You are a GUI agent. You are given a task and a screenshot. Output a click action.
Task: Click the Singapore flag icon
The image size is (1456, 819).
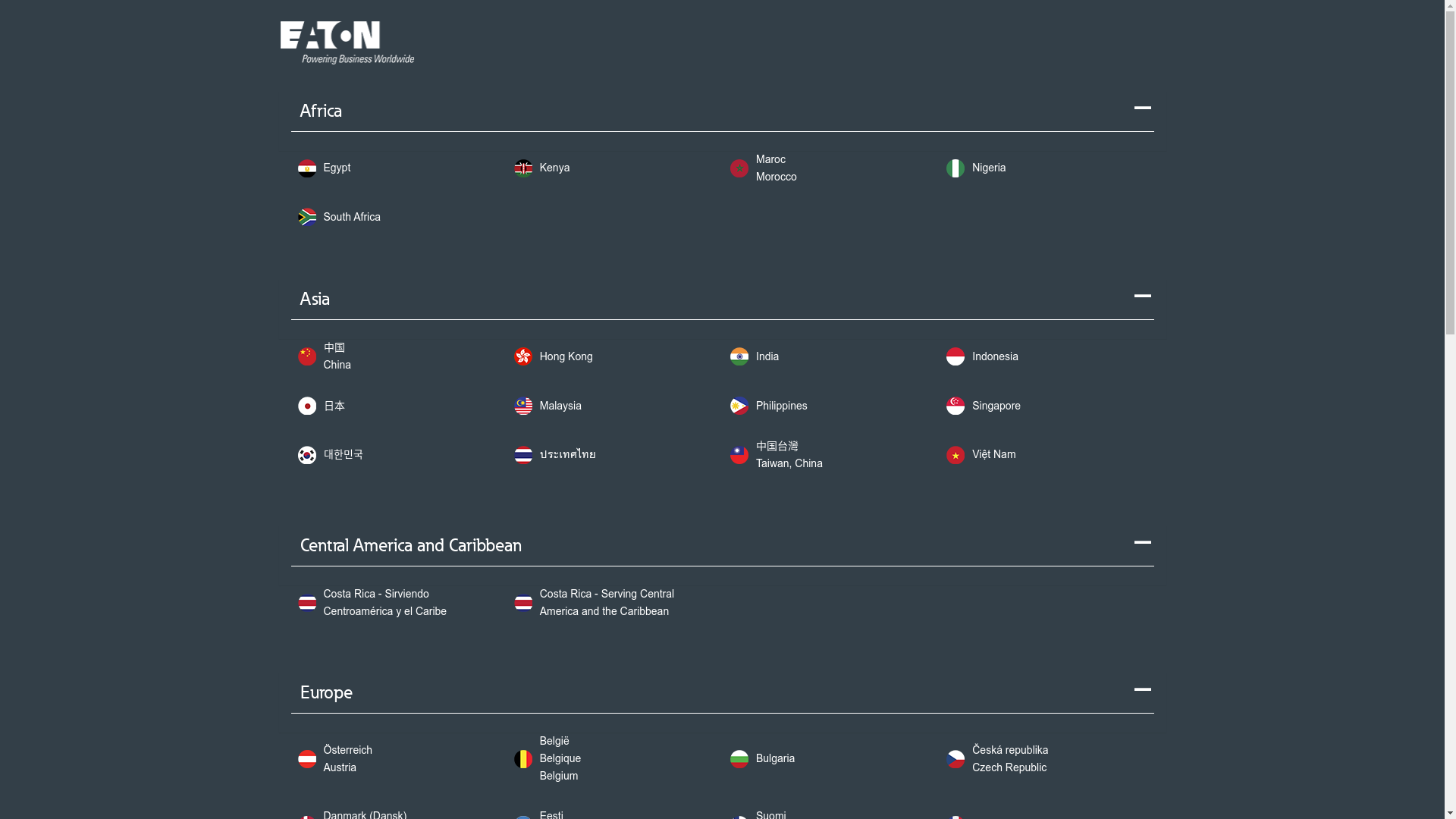[955, 406]
